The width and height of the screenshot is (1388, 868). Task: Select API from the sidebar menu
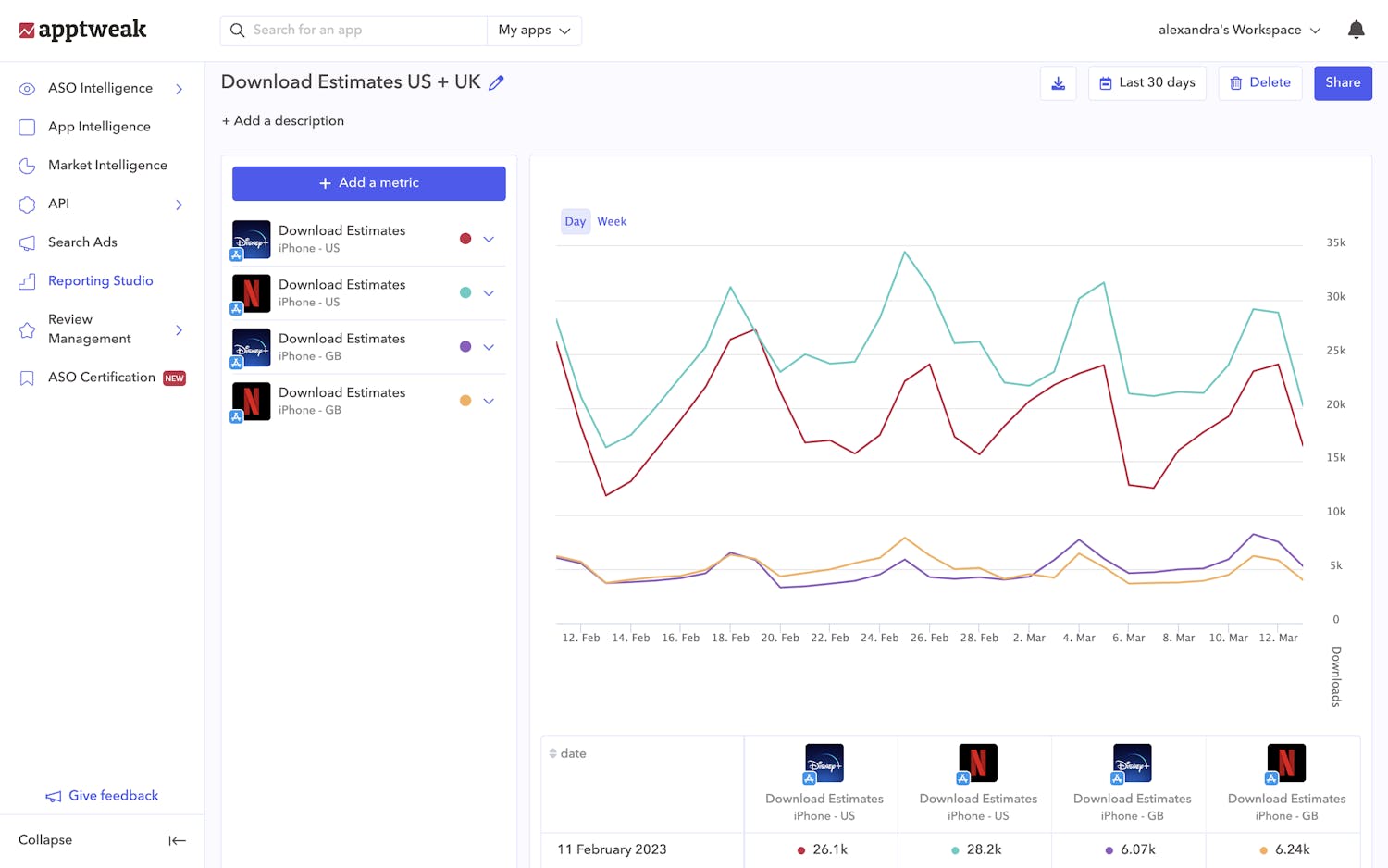click(58, 204)
